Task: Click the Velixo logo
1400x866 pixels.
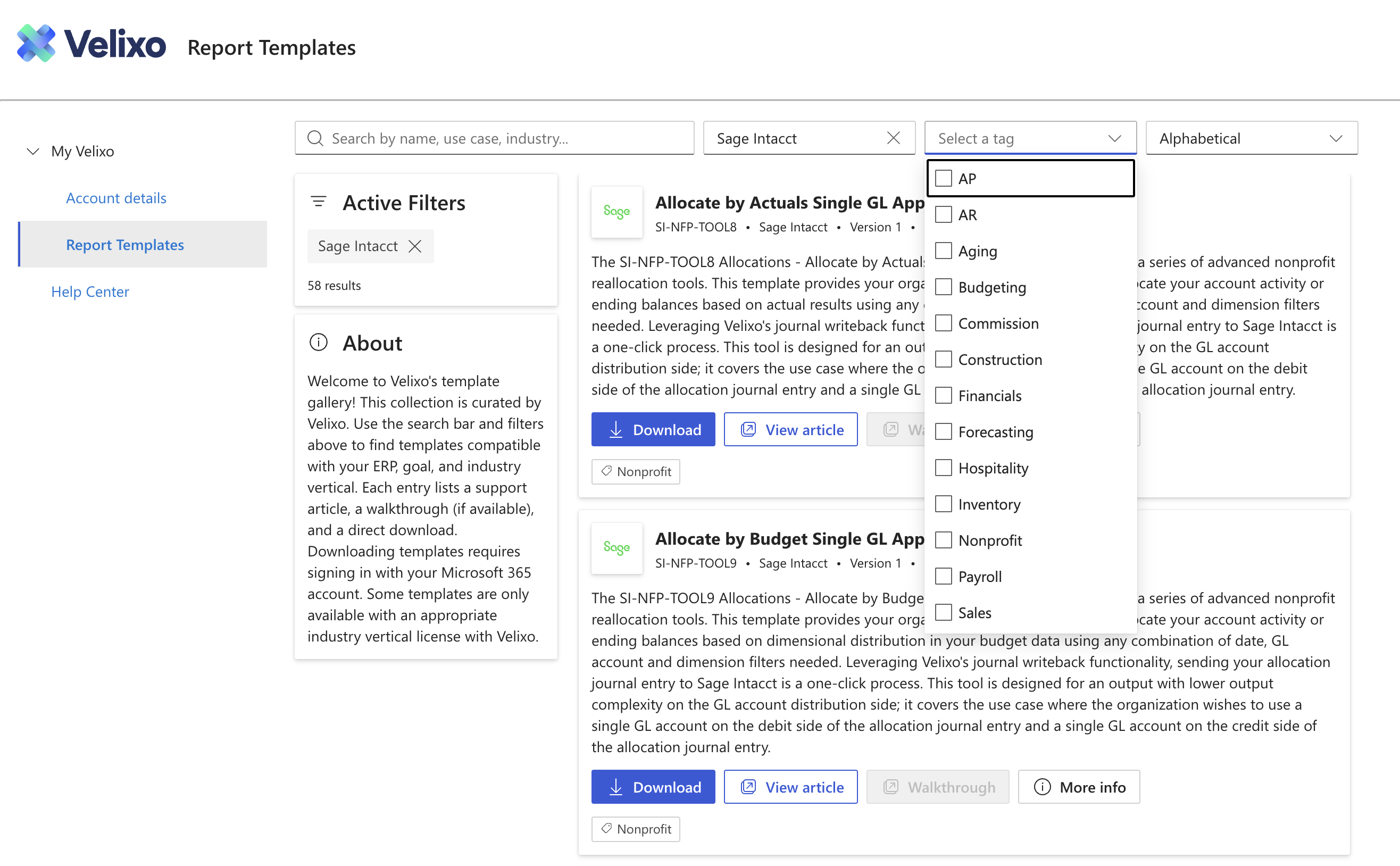Action: coord(91,44)
